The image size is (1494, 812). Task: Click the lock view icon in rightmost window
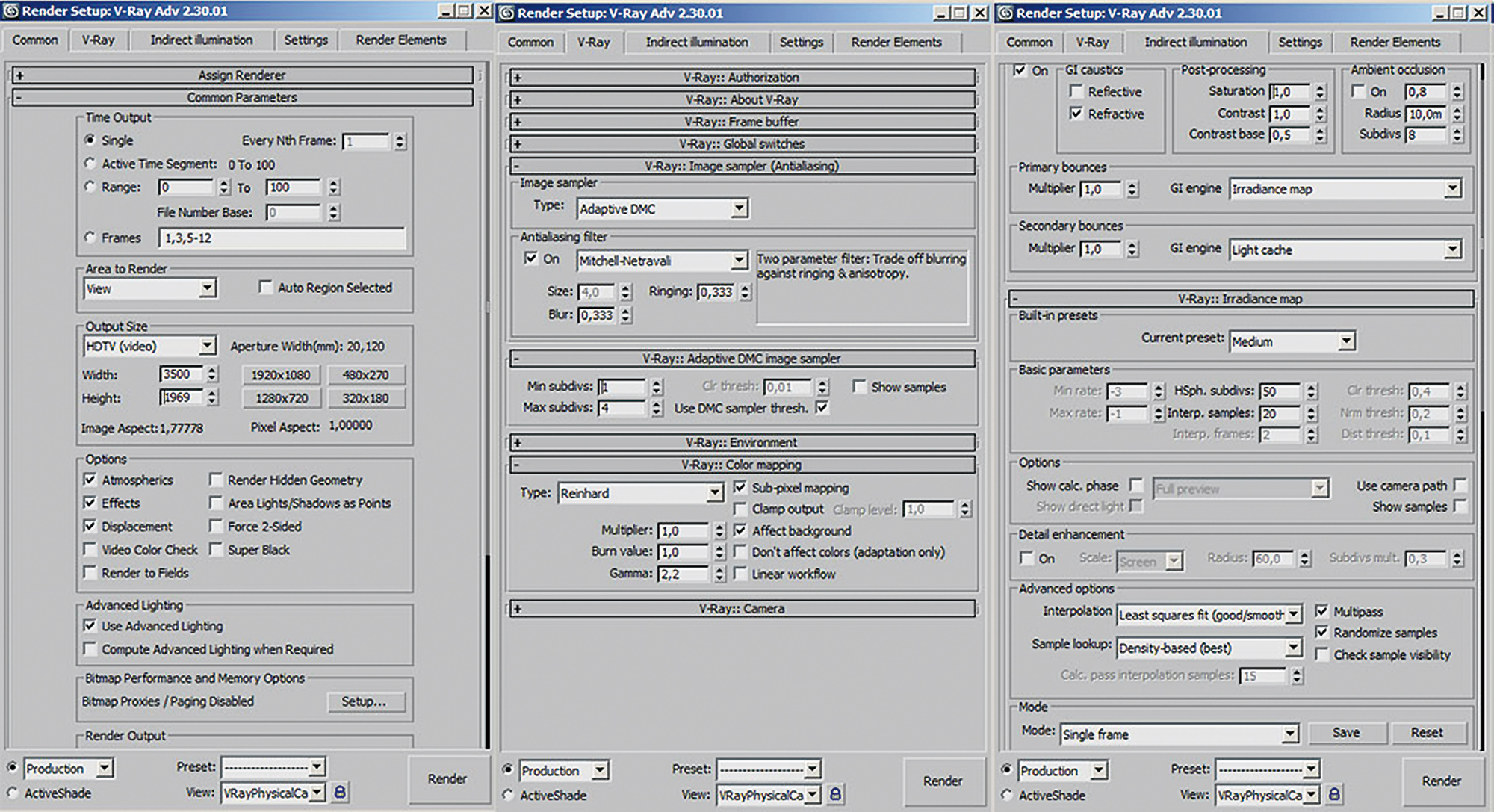coord(1334,794)
